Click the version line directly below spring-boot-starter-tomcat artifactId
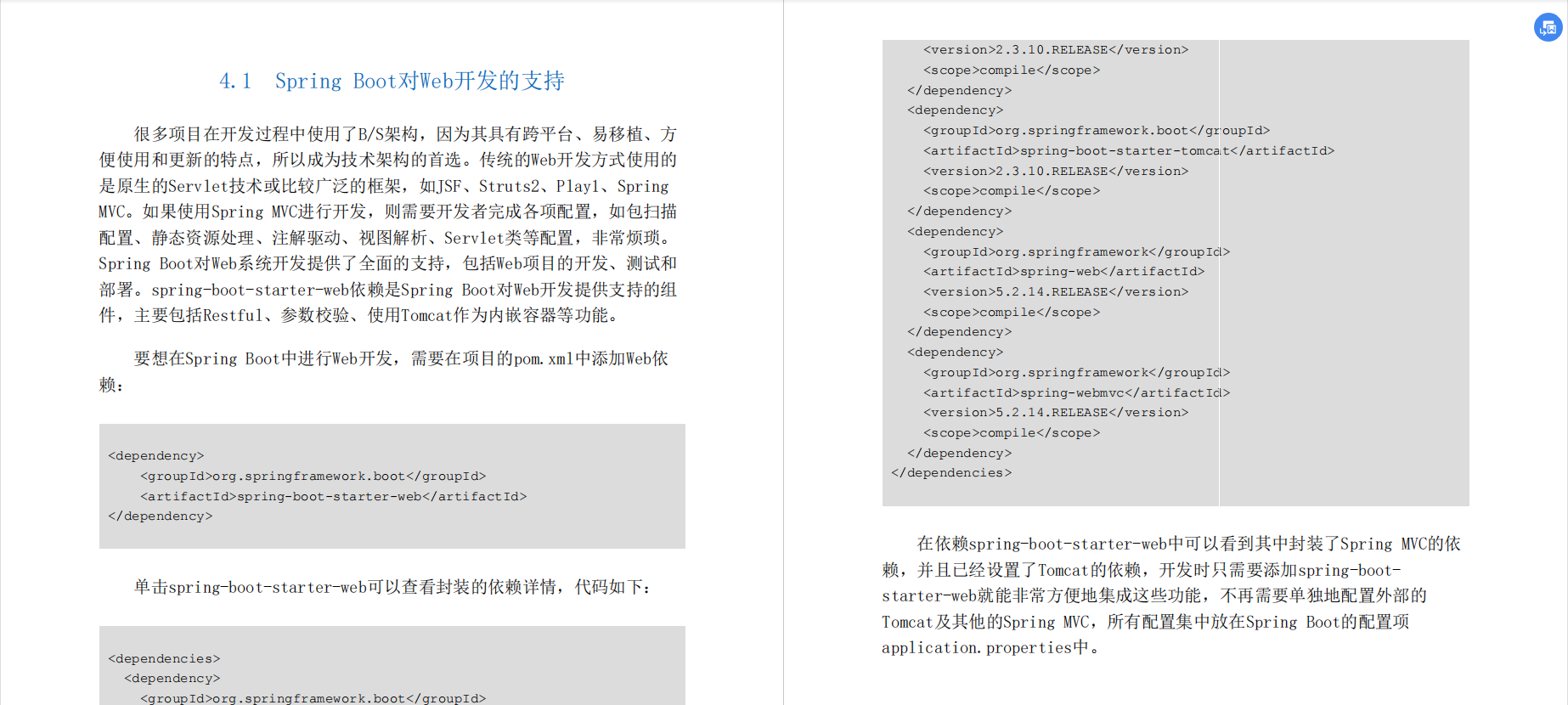This screenshot has width=1568, height=705. [x=1056, y=171]
